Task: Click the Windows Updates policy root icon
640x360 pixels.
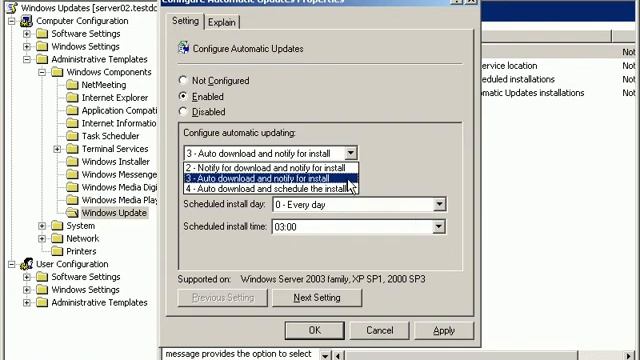Action: click(13, 7)
